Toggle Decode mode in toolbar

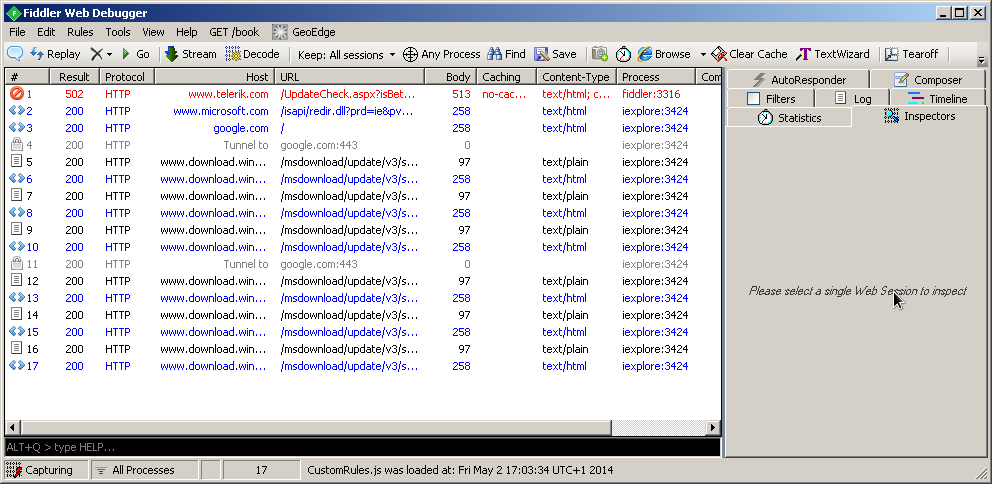click(252, 54)
